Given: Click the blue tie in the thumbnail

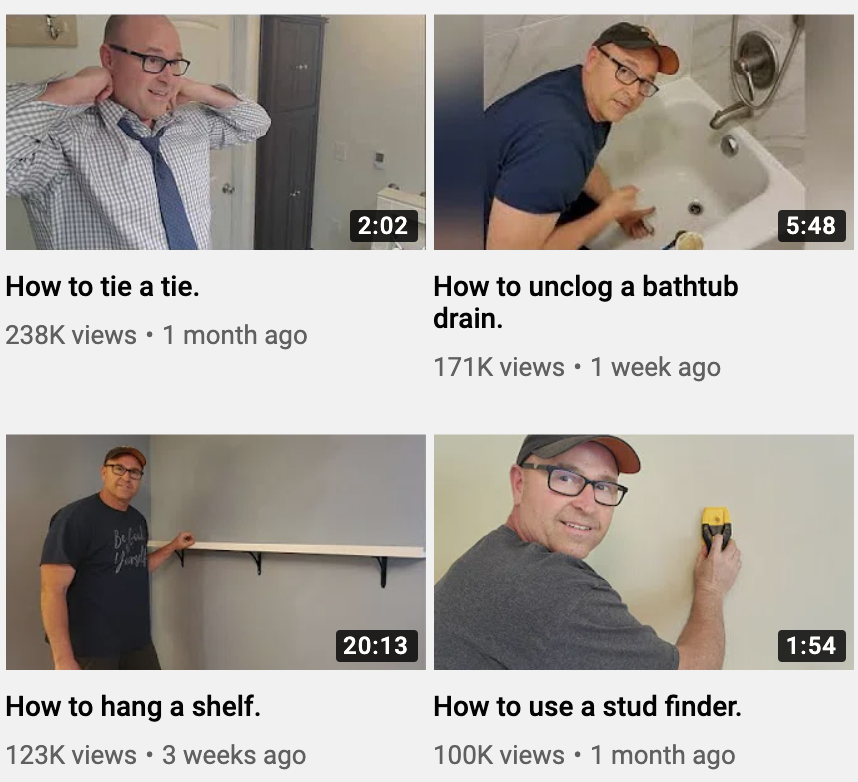Looking at the screenshot, I should tap(161, 182).
